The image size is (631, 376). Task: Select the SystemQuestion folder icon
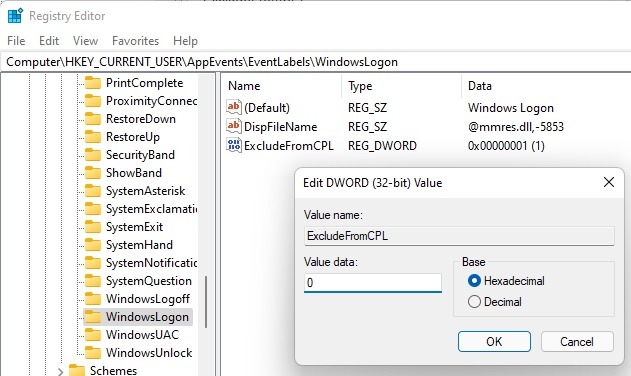pyautogui.click(x=93, y=281)
